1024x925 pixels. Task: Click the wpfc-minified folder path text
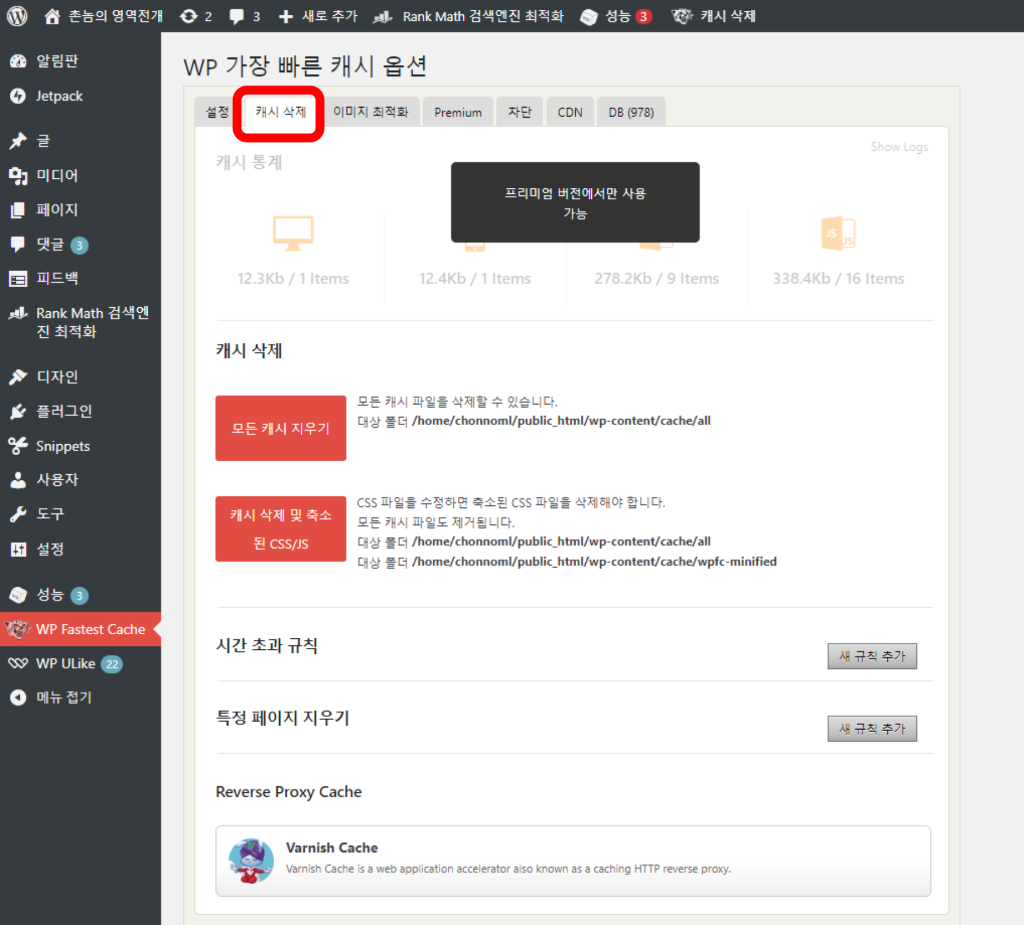[594, 561]
